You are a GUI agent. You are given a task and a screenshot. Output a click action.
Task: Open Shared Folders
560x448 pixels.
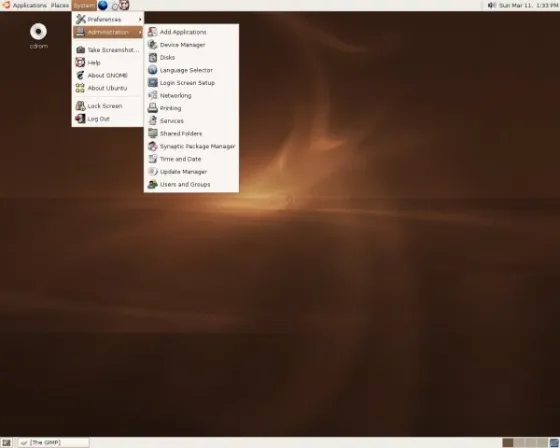click(x=191, y=134)
